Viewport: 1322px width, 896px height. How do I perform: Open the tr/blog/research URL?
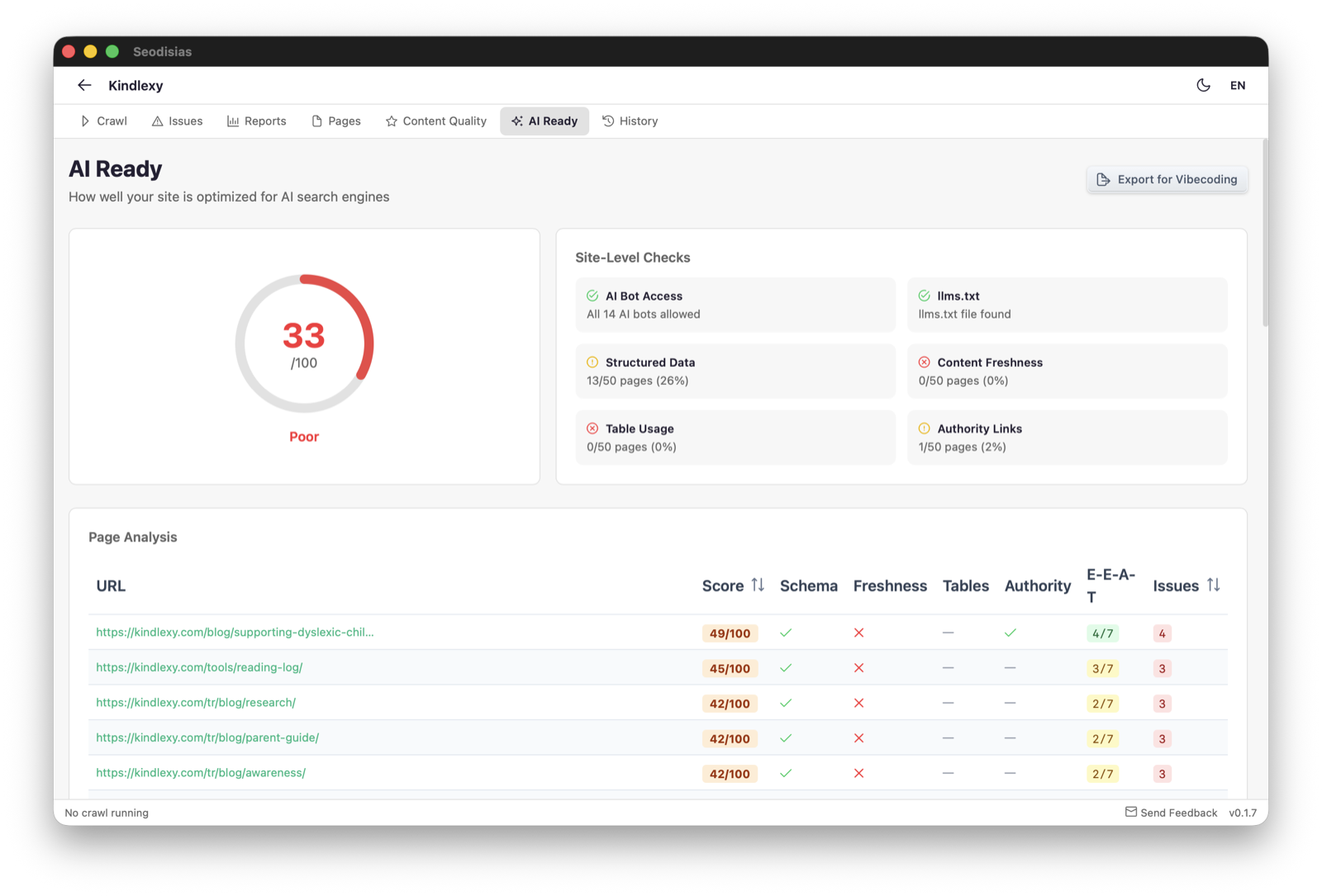click(x=196, y=703)
